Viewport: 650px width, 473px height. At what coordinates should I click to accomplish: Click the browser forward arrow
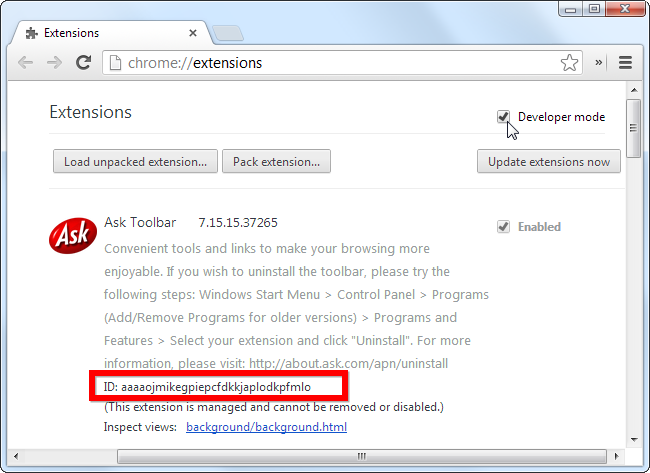[x=54, y=63]
